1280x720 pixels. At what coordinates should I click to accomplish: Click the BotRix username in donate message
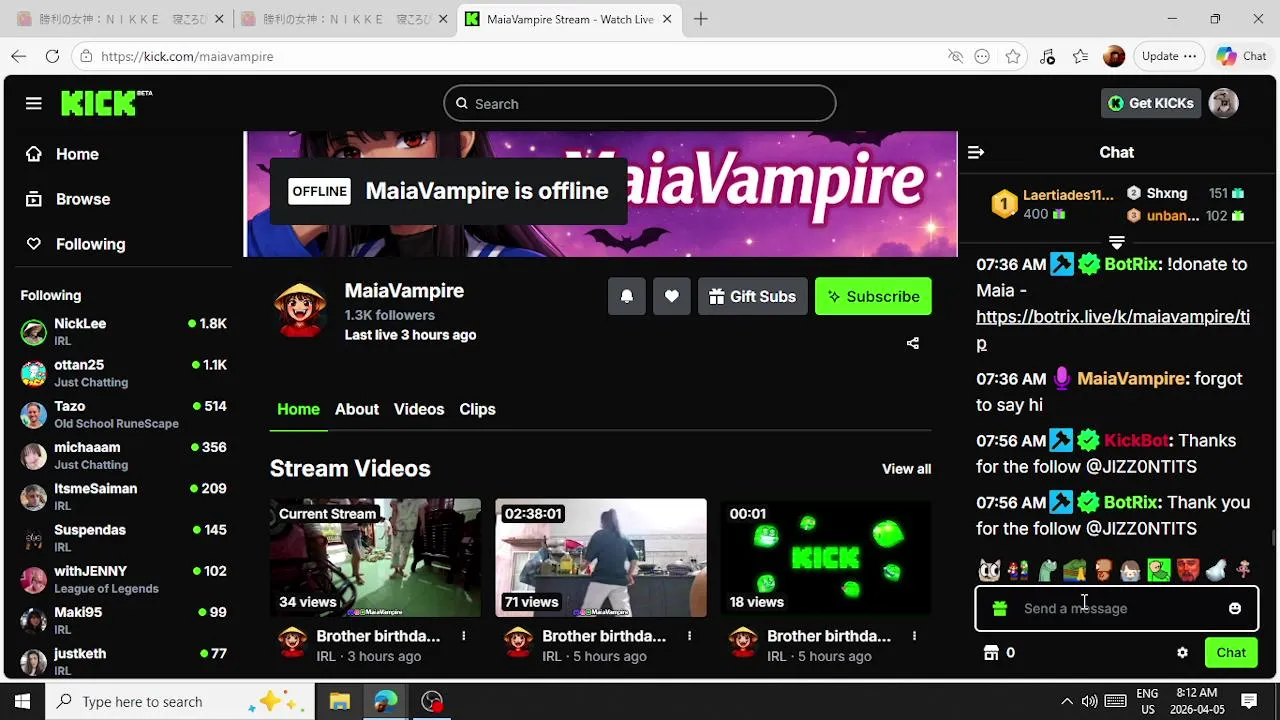coord(1131,264)
